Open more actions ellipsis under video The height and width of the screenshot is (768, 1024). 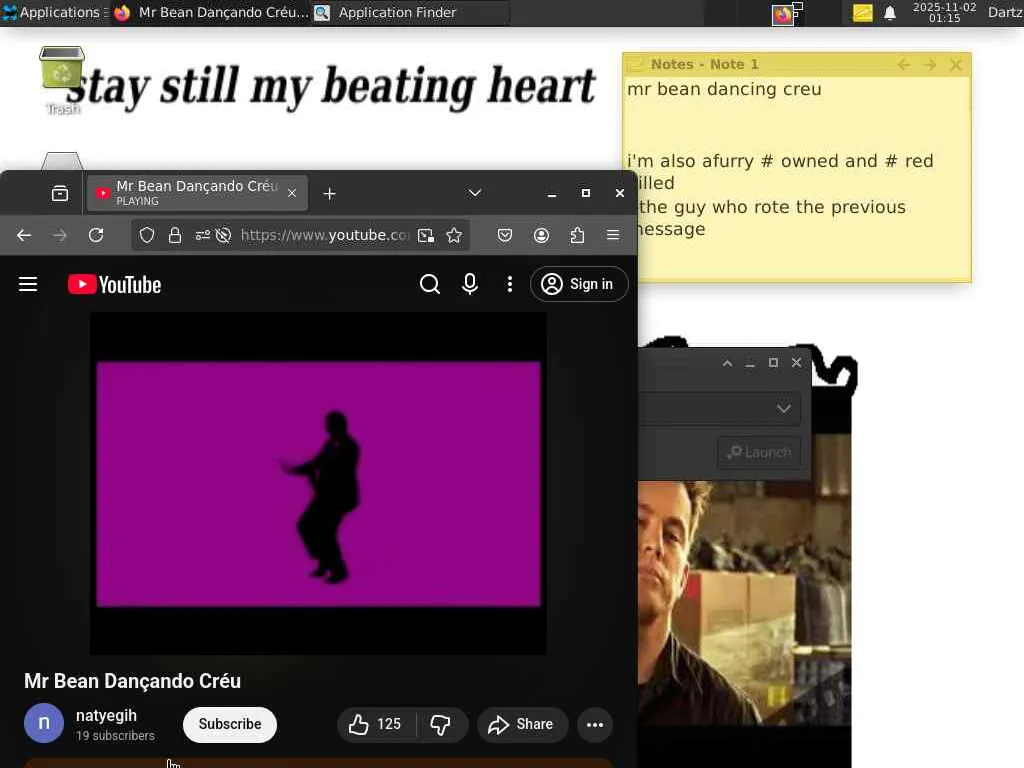click(595, 724)
